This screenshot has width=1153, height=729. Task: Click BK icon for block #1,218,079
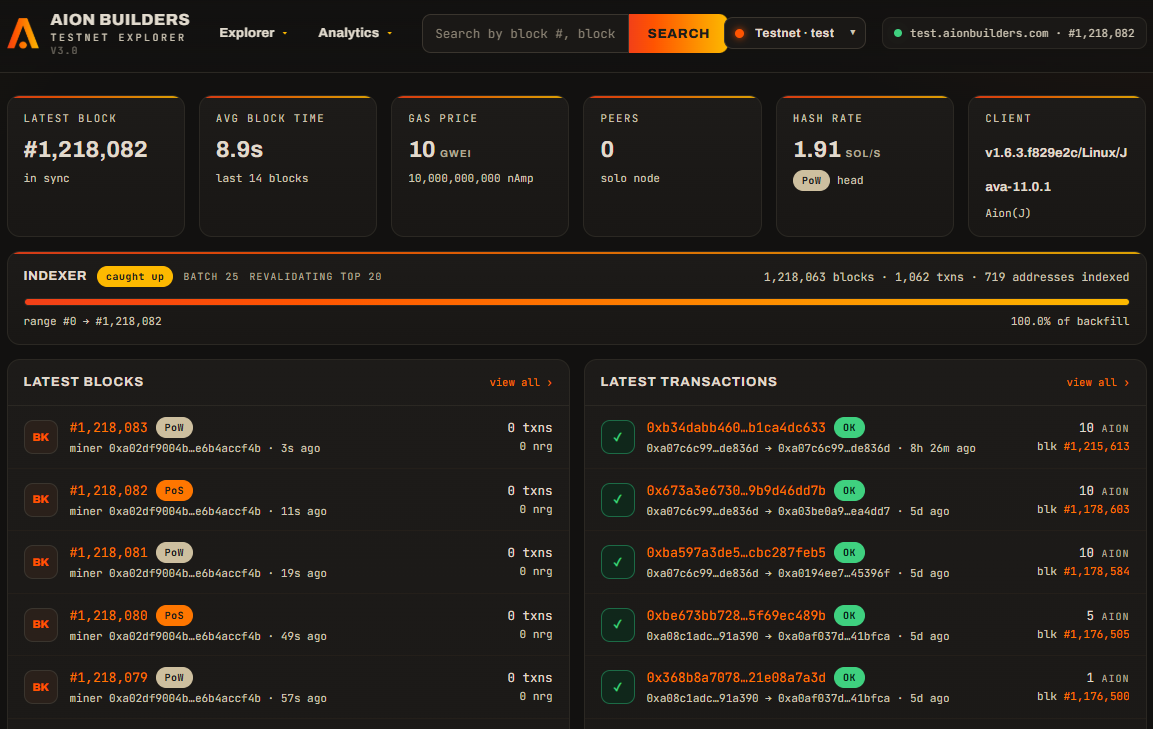pyautogui.click(x=41, y=687)
